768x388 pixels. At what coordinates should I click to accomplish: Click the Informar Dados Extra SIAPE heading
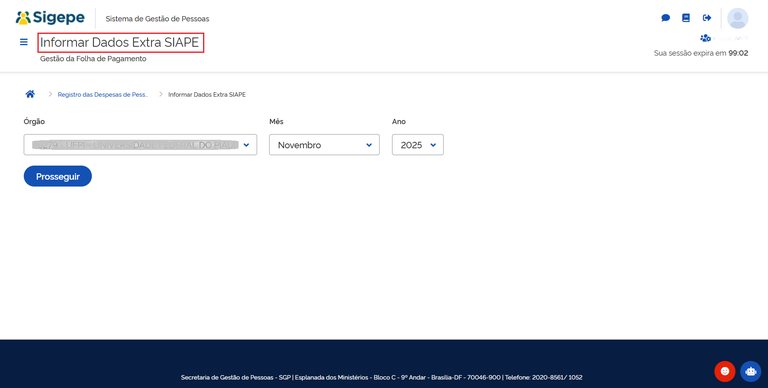pyautogui.click(x=120, y=43)
